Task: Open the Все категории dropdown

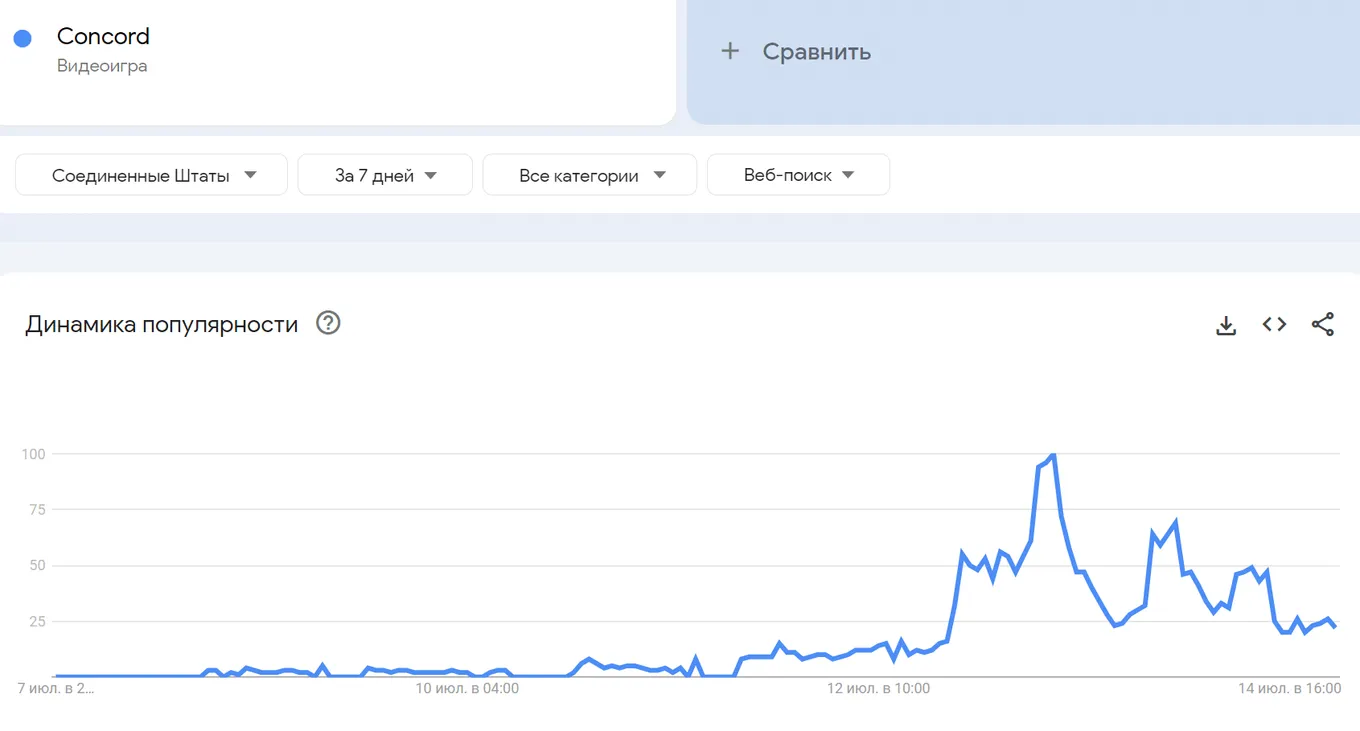Action: click(590, 175)
